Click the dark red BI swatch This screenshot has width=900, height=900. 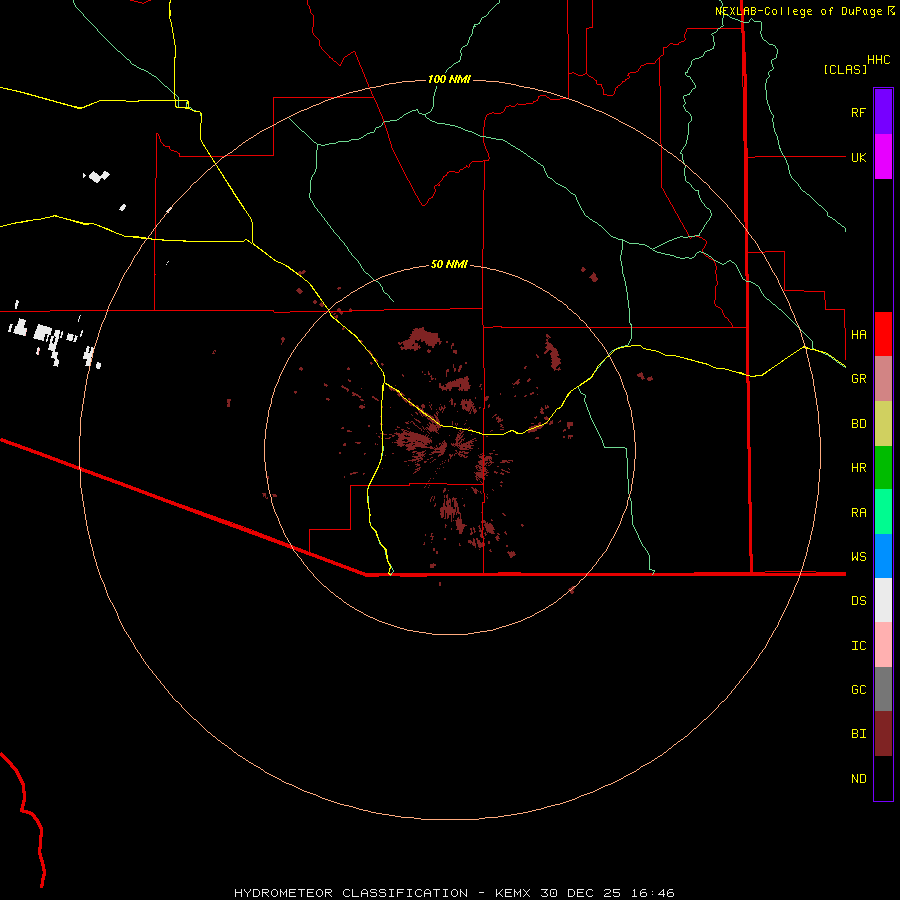pos(883,734)
